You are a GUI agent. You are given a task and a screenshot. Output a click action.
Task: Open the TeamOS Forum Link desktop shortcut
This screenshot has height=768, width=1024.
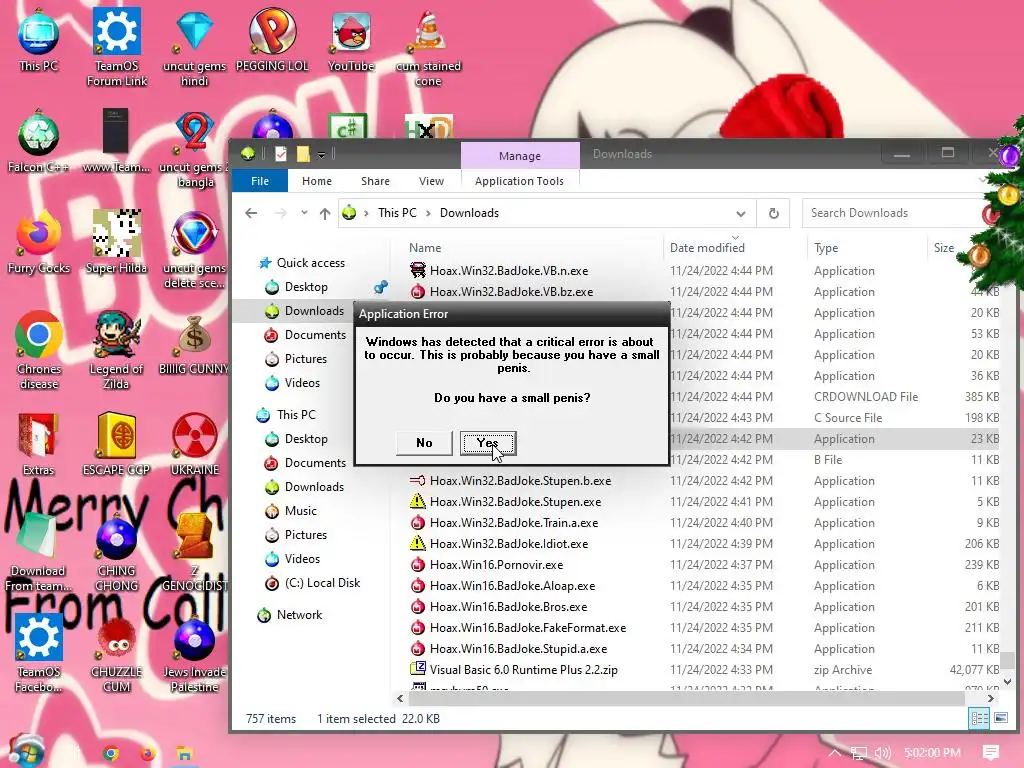[x=117, y=47]
